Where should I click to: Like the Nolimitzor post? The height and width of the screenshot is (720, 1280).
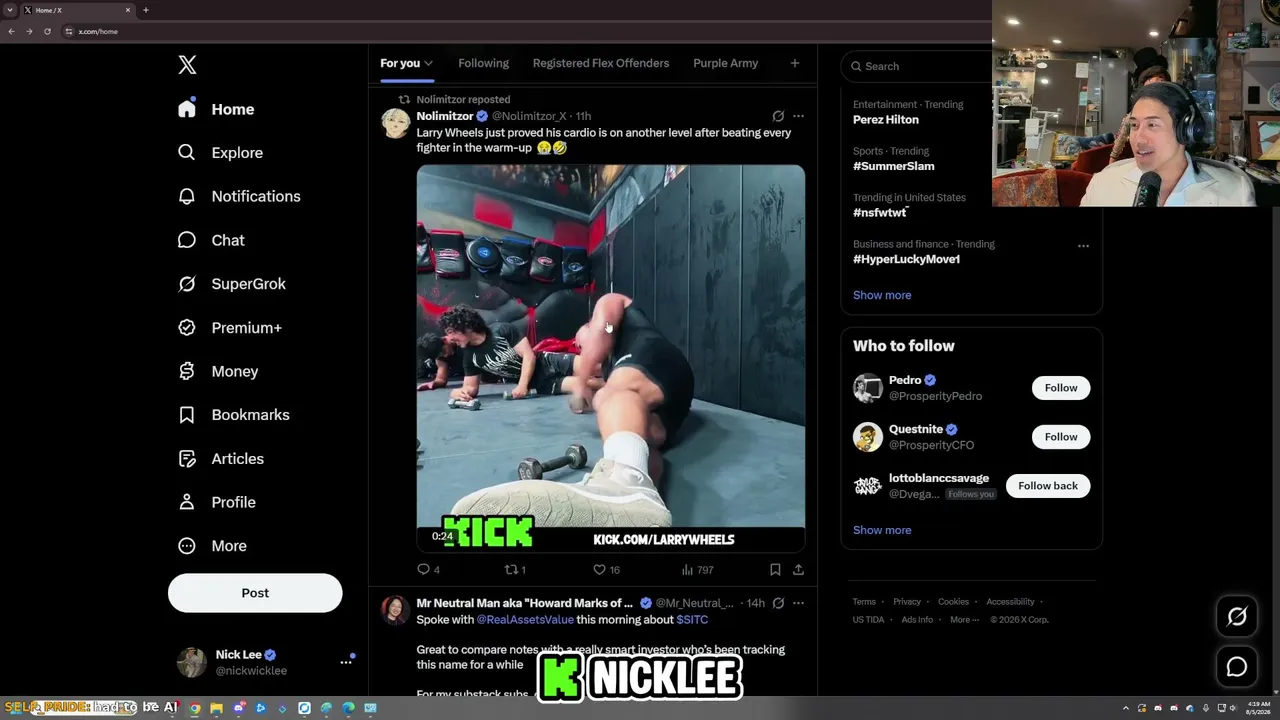[x=606, y=569]
